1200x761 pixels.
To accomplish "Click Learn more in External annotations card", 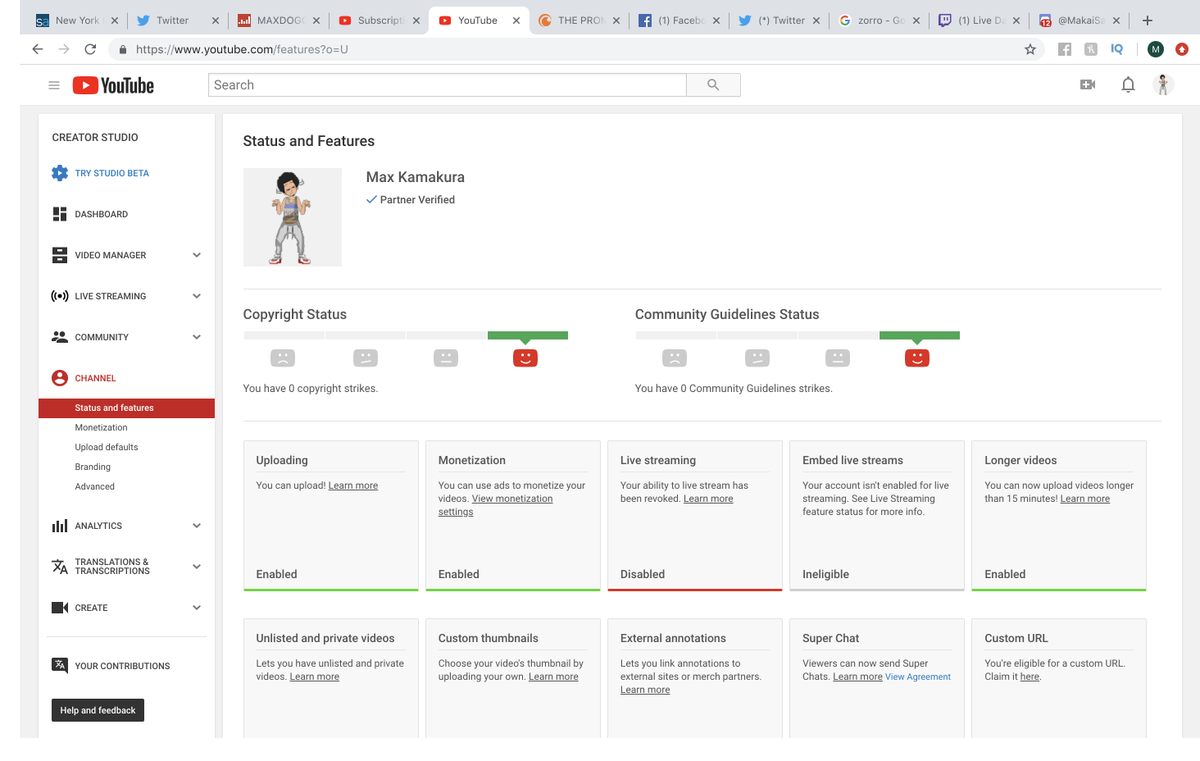I will tap(645, 690).
